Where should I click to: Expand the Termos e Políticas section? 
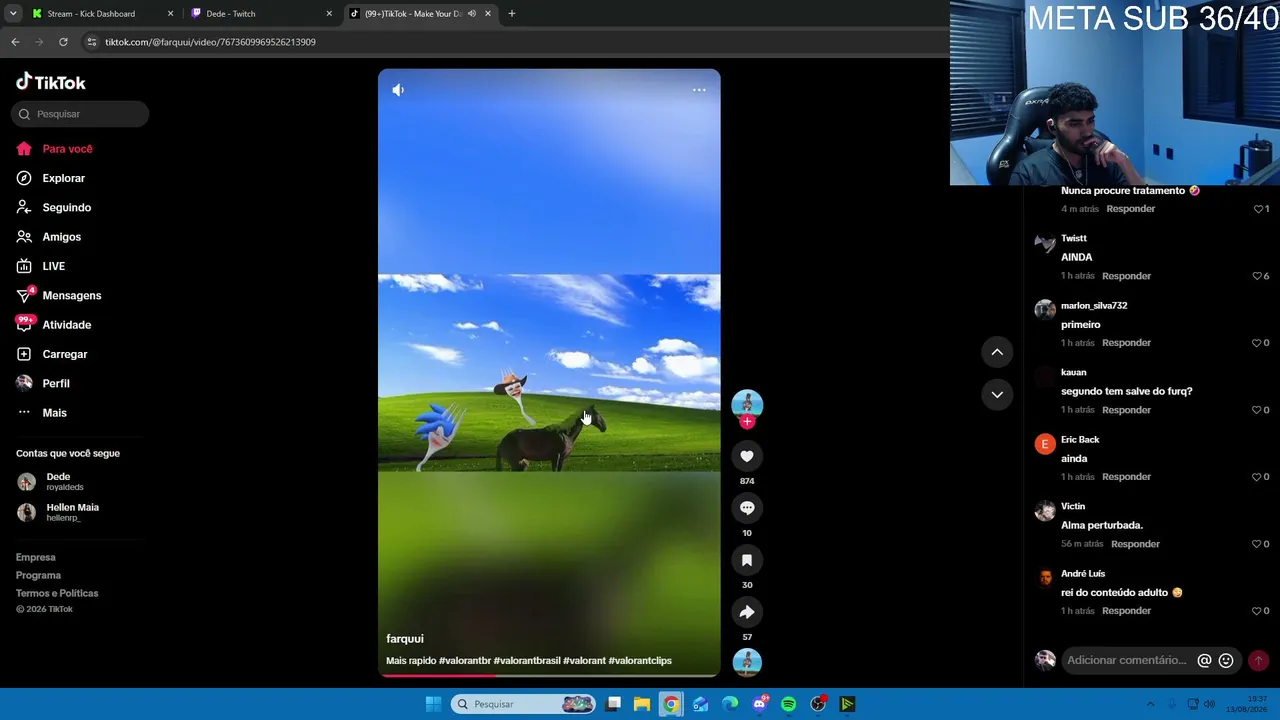[57, 593]
